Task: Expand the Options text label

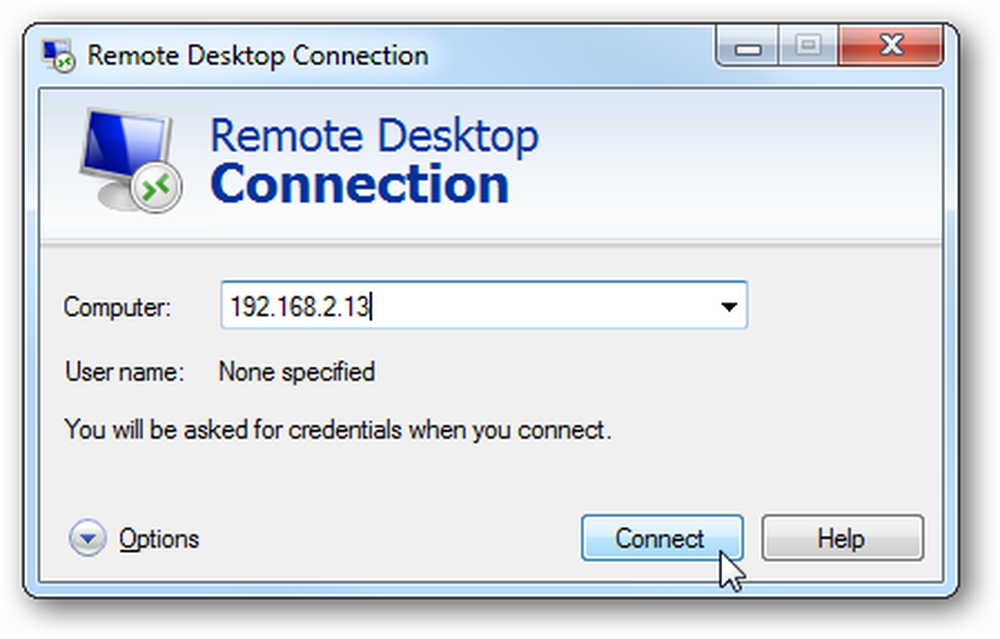Action: (159, 540)
